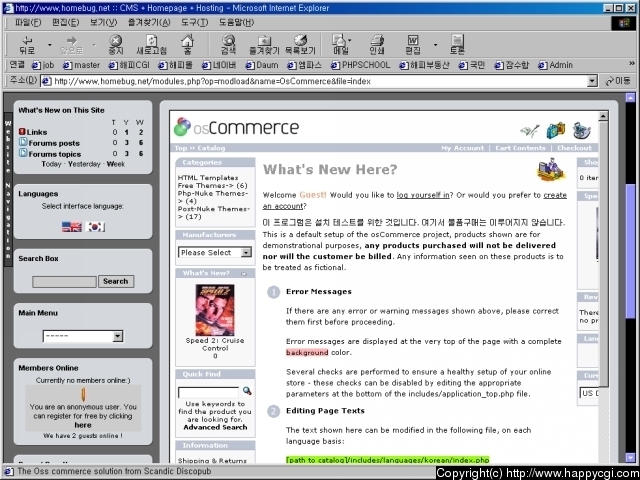Open Favorites (즐겨찾기) toolbar icon
Screen dimensions: 640x480
click(x=264, y=44)
